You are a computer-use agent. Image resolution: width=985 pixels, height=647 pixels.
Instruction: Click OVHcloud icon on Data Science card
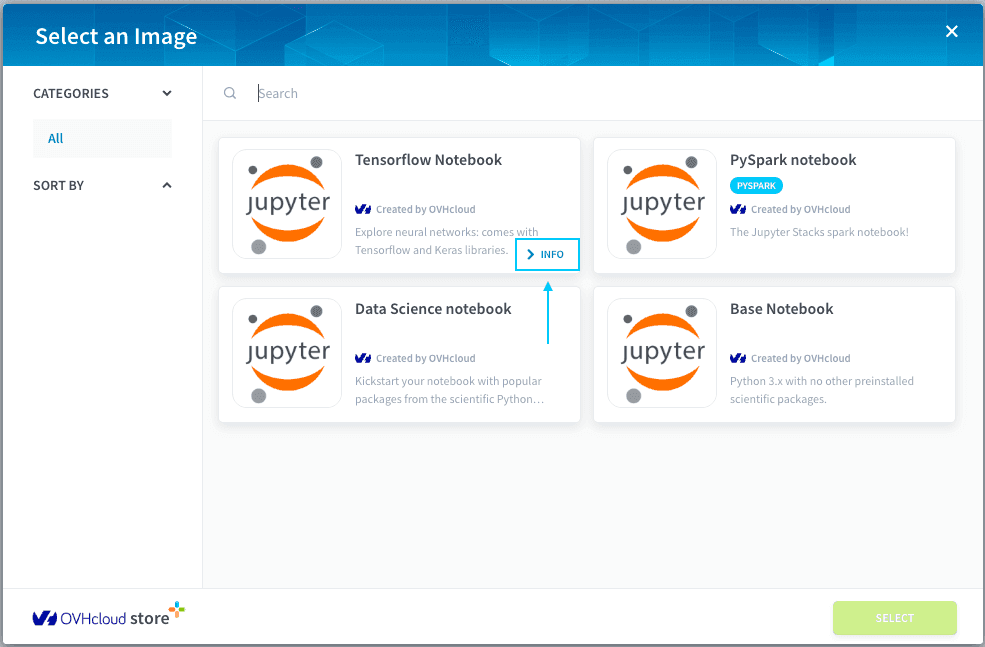coord(363,358)
